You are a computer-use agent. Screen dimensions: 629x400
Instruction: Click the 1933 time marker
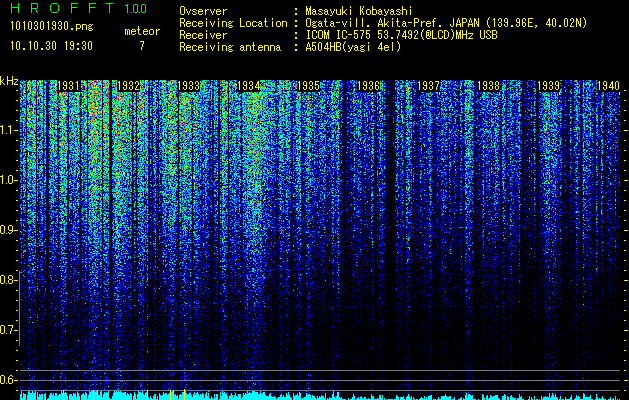coord(189,86)
